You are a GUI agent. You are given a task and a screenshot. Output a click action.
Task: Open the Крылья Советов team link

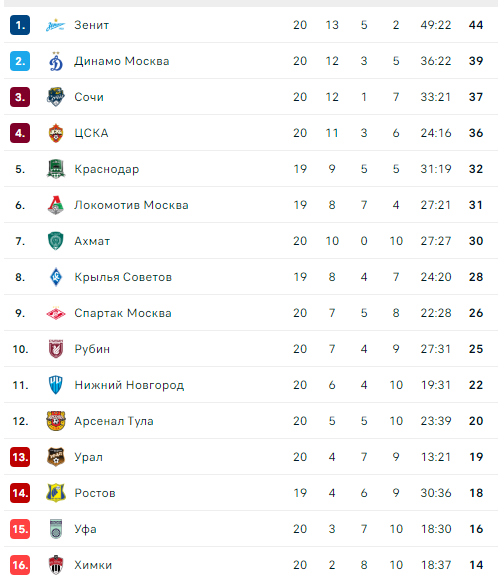(x=123, y=277)
